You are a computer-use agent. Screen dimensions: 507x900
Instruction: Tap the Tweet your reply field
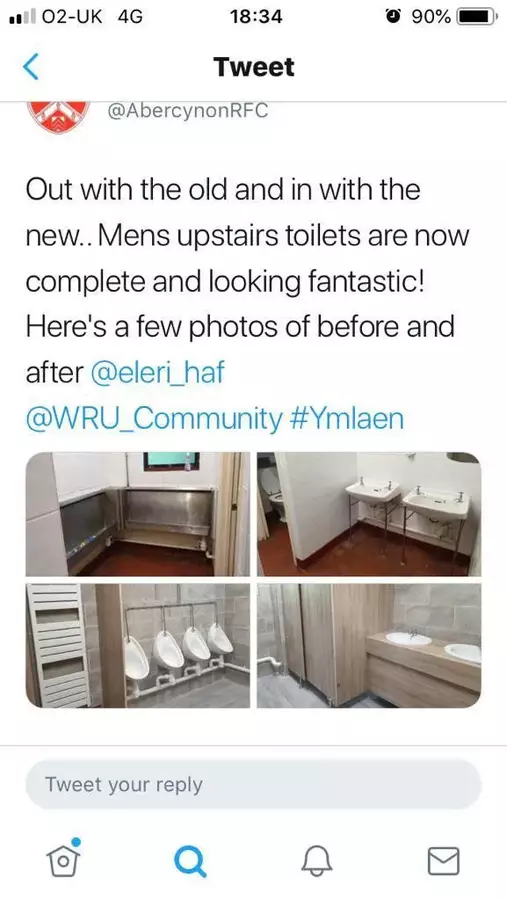253,784
